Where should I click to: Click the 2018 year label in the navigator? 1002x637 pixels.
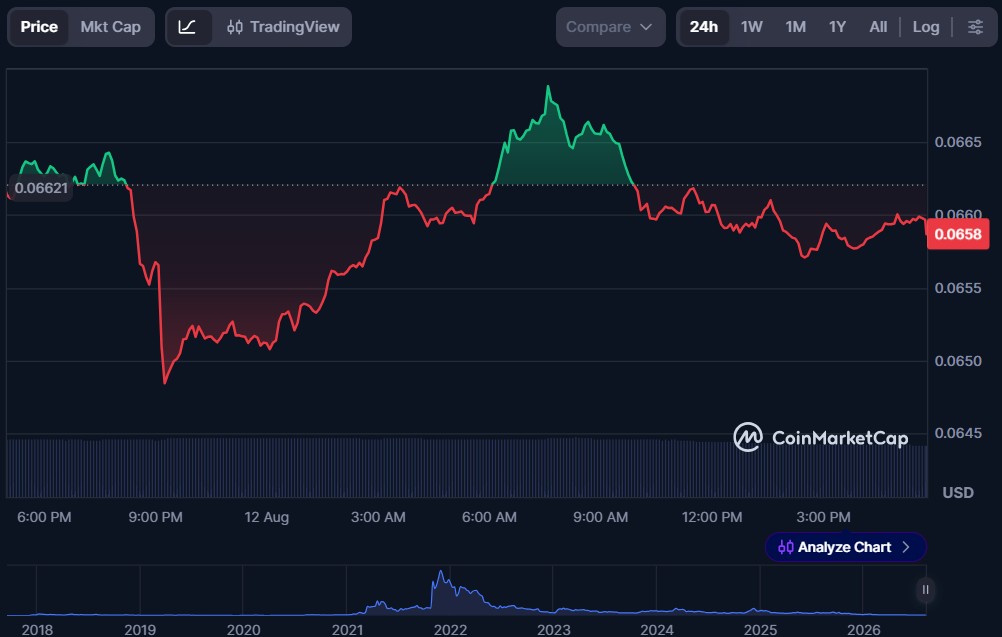point(37,629)
